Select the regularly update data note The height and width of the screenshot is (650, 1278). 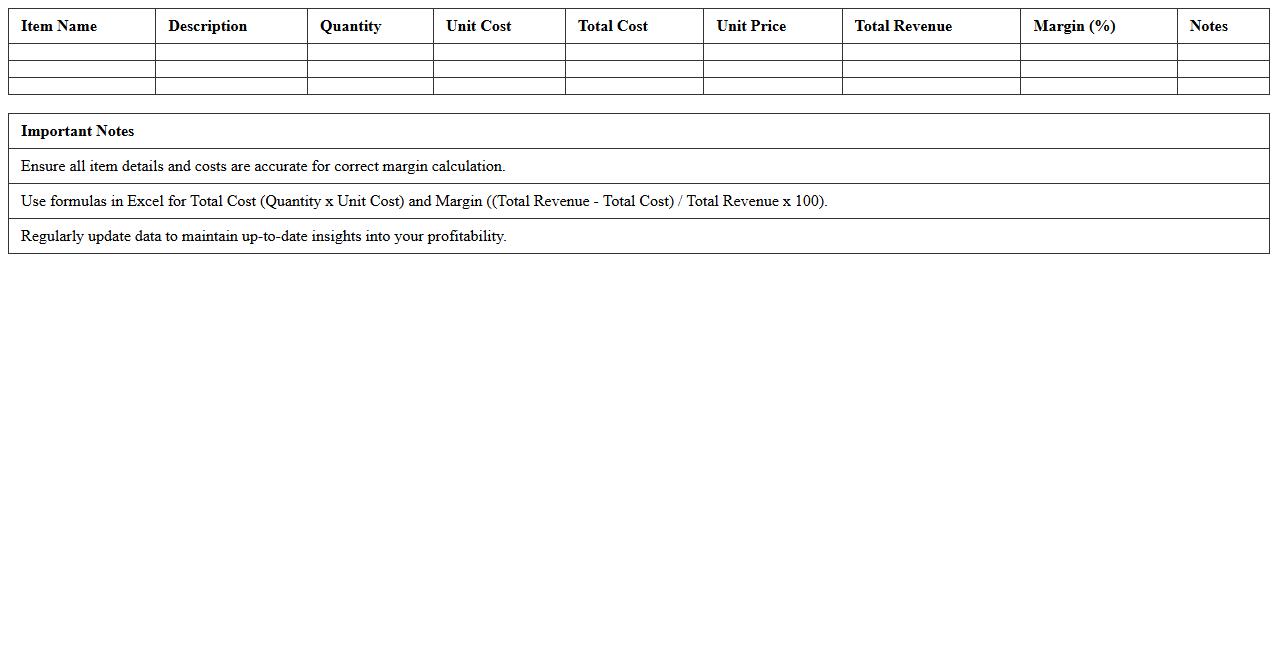point(263,236)
